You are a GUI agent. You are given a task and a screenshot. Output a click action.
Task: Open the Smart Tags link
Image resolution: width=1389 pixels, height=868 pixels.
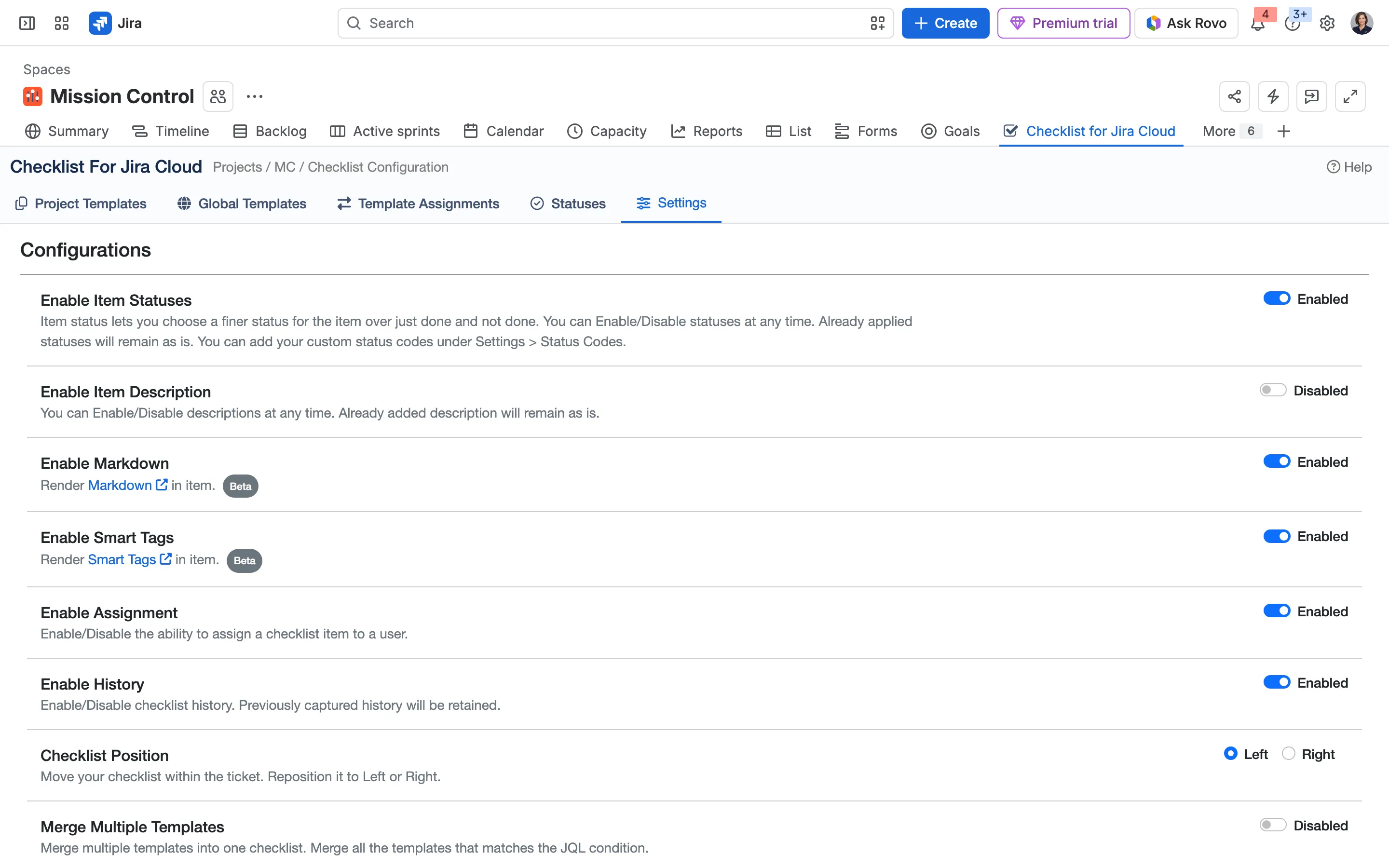coord(130,559)
